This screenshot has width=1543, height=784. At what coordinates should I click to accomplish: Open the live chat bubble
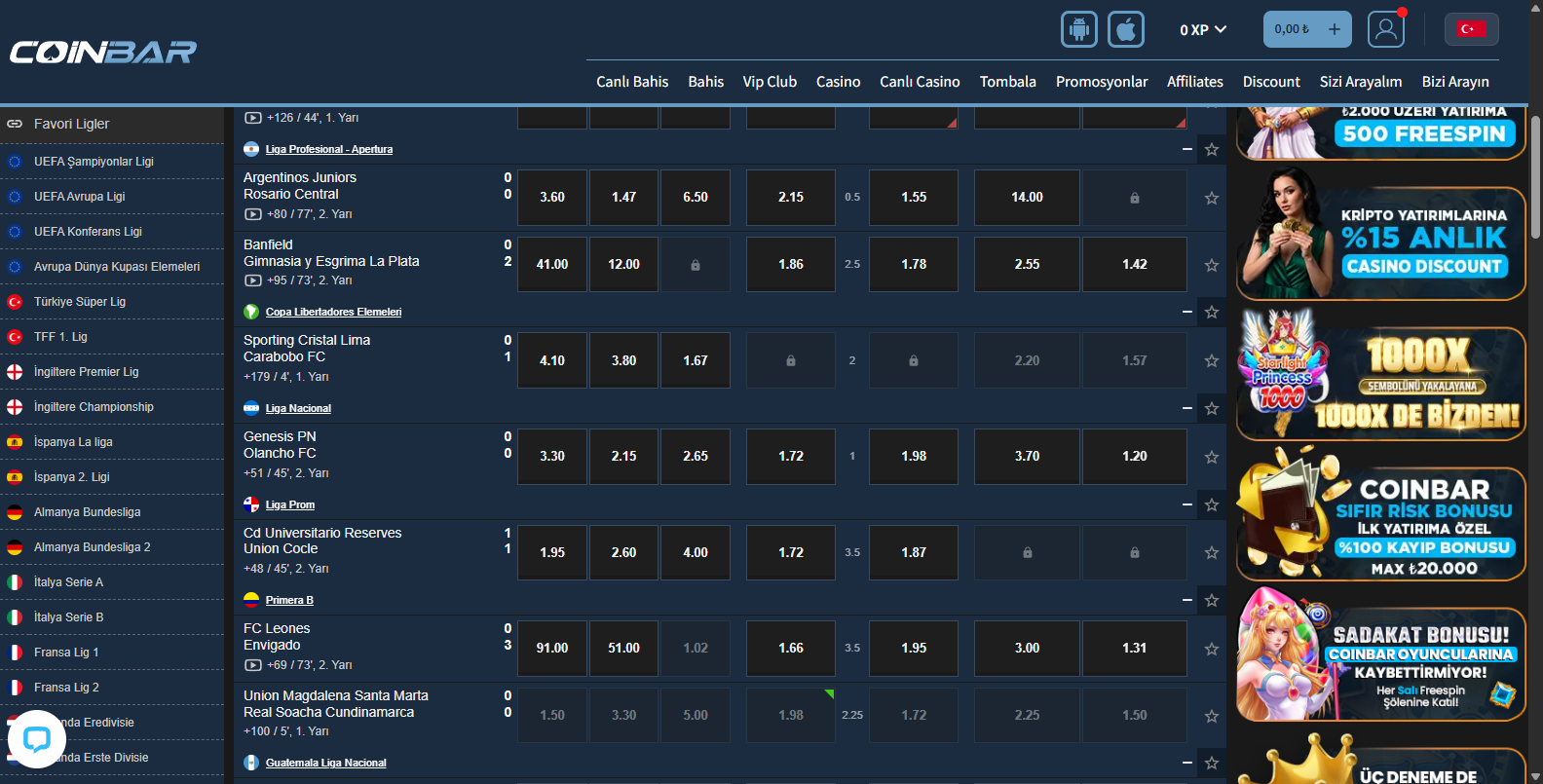tap(36, 739)
